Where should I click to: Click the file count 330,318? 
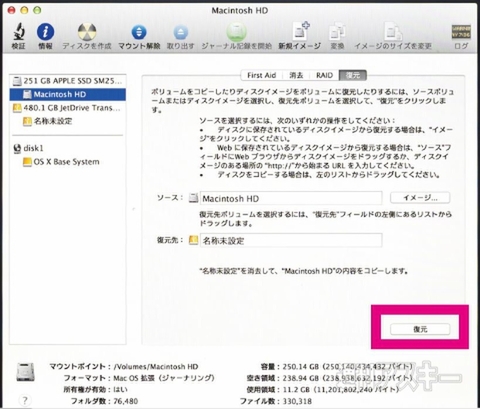pyautogui.click(x=297, y=401)
